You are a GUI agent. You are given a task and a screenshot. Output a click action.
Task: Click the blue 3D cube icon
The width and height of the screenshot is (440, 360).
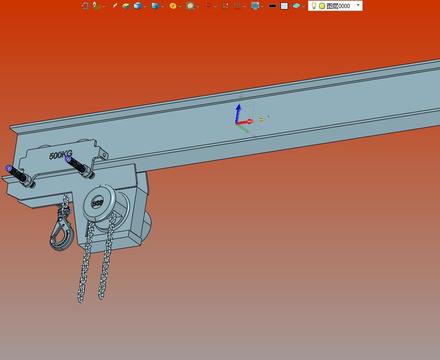pos(138,6)
